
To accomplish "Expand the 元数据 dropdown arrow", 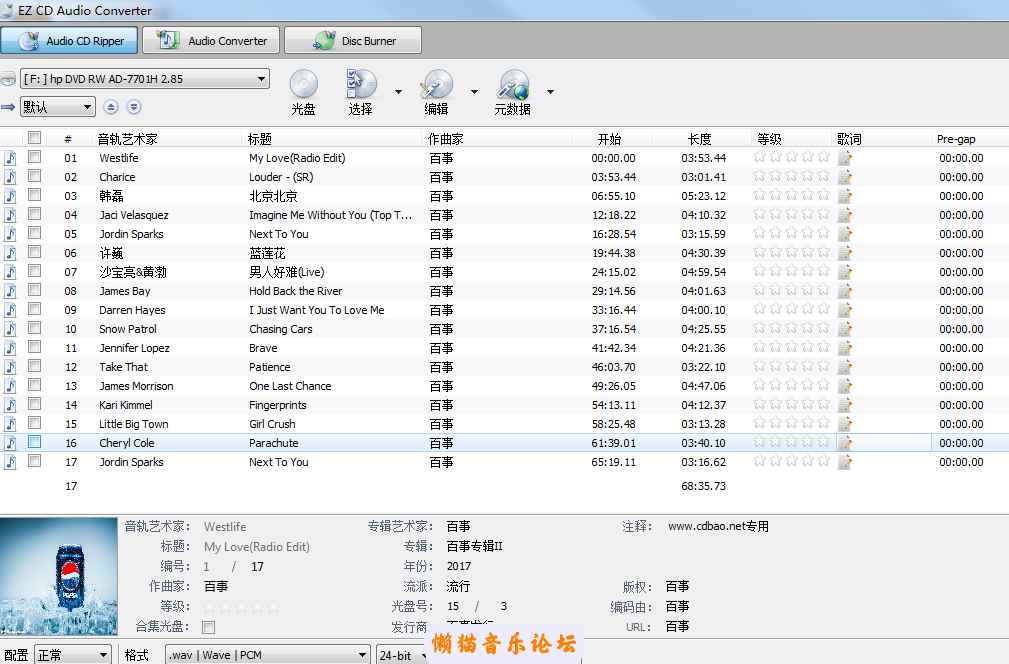I will (550, 91).
